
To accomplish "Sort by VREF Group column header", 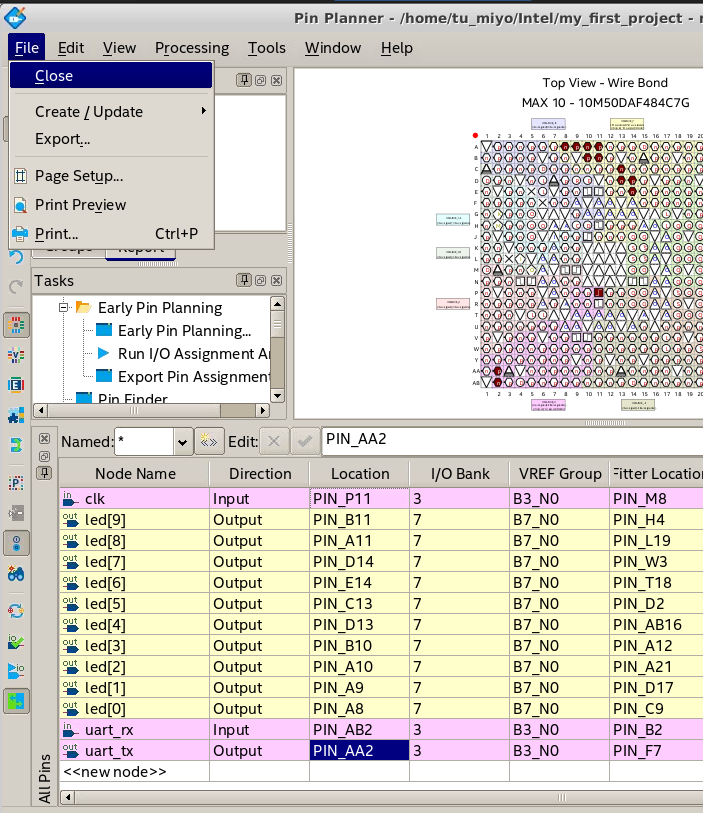I will 560,473.
